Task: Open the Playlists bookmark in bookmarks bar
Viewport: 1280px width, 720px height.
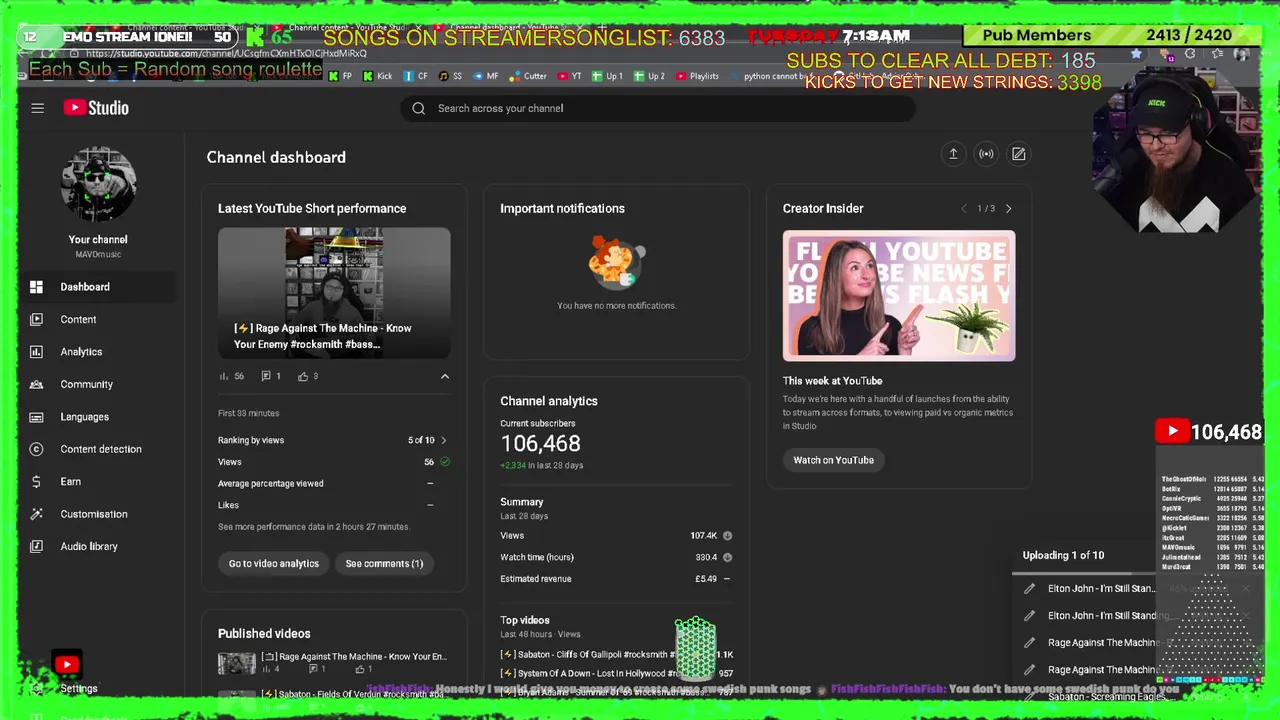Action: point(697,76)
